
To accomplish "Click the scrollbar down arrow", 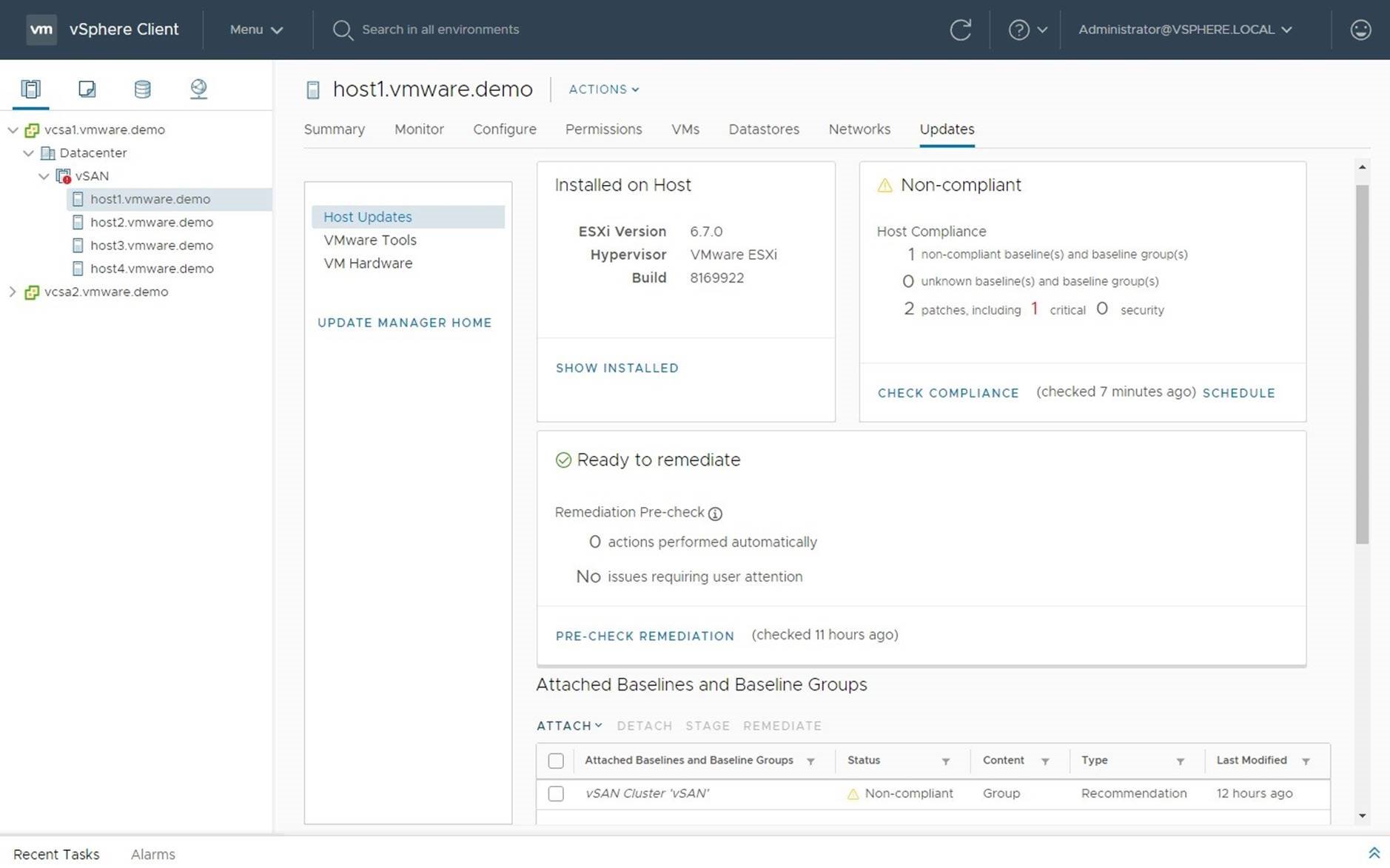I will (x=1362, y=816).
